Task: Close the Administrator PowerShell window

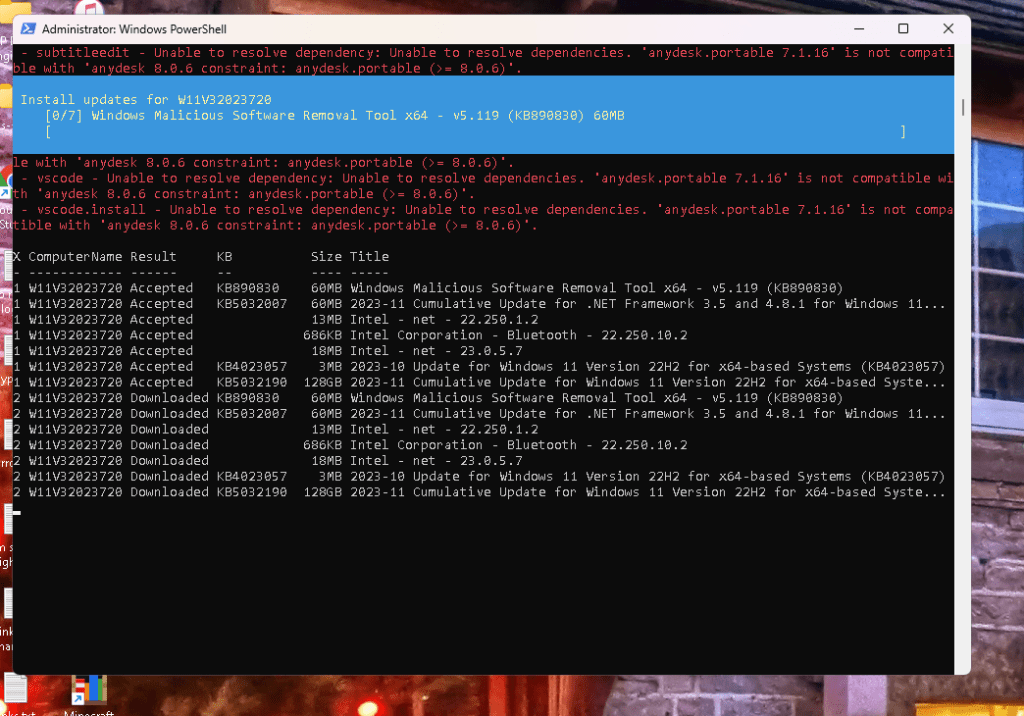Action: pyautogui.click(x=948, y=29)
